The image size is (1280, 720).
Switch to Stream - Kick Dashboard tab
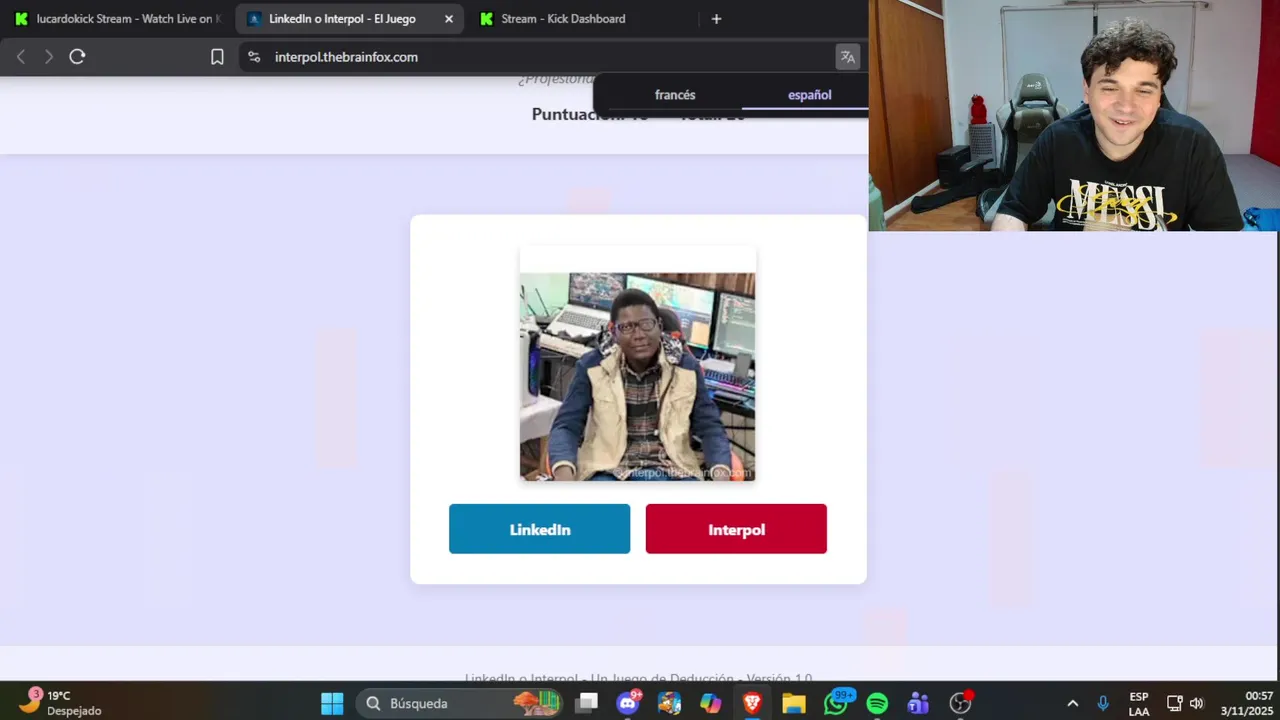[563, 19]
